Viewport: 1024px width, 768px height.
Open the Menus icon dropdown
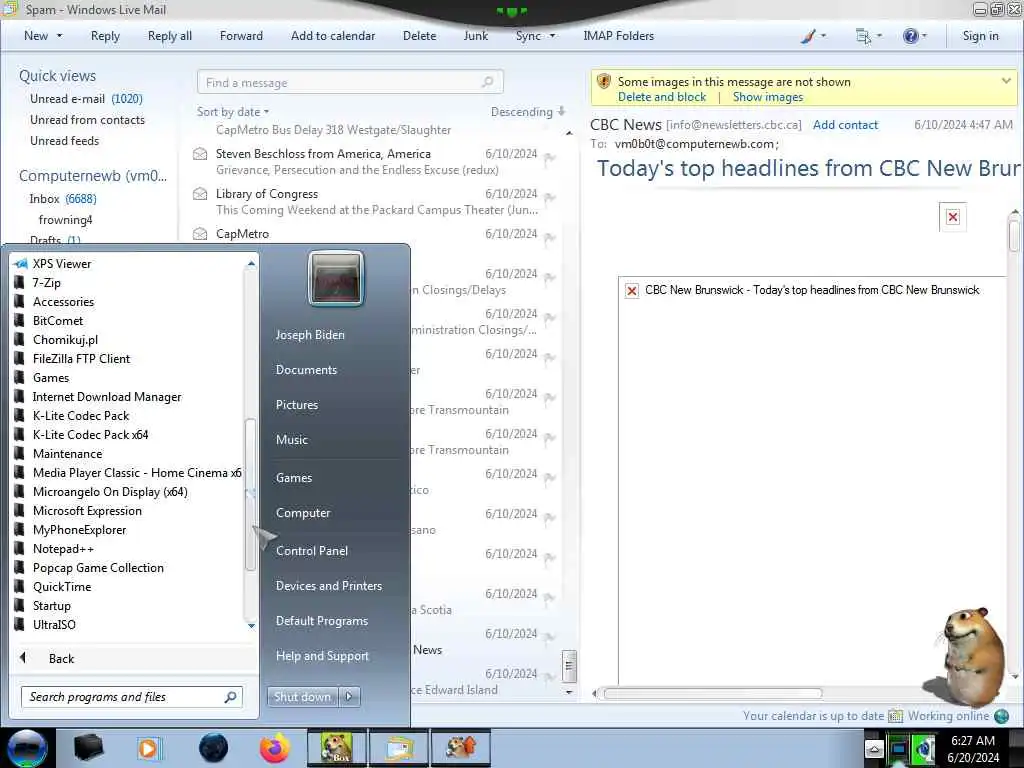[869, 36]
